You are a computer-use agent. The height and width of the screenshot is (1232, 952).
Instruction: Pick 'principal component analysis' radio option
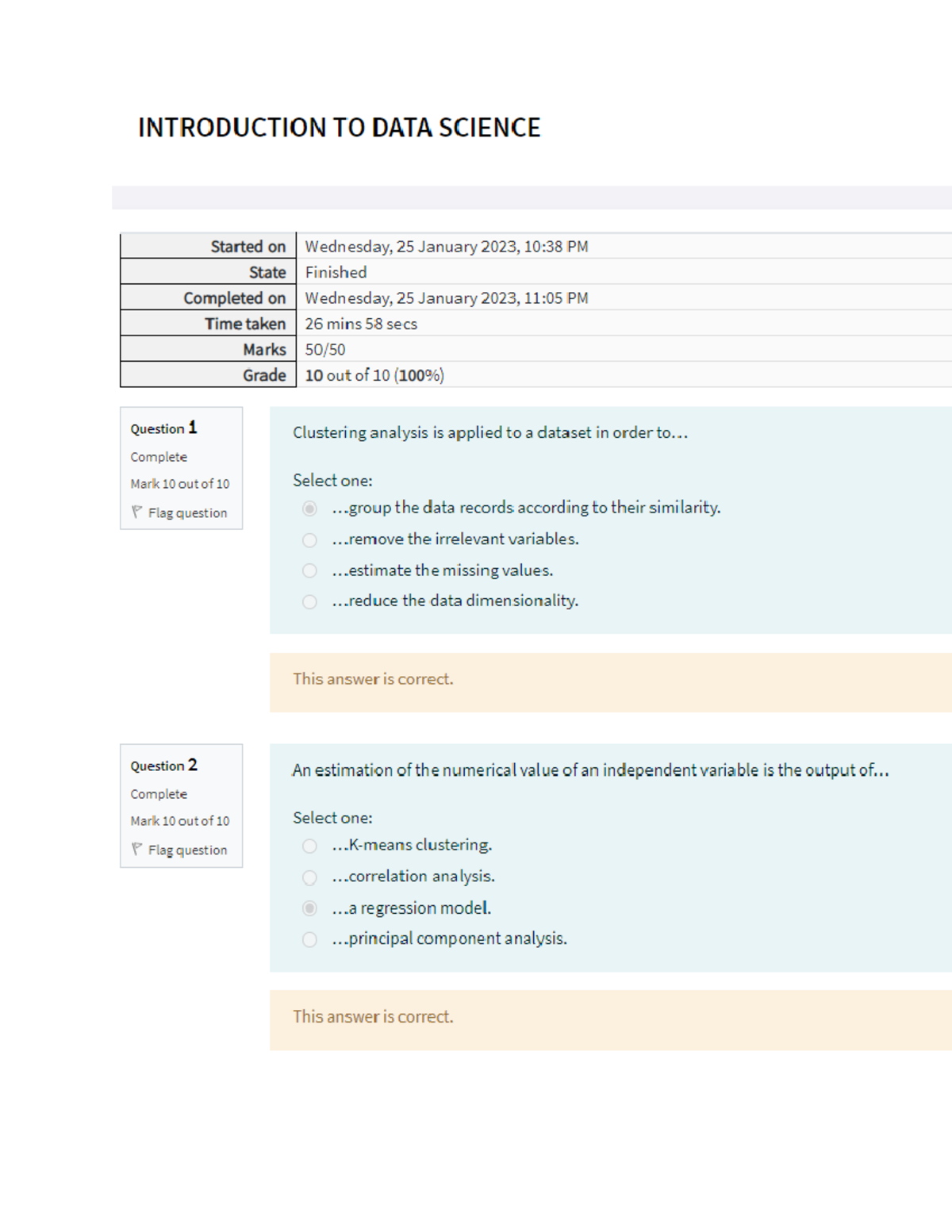309,940
